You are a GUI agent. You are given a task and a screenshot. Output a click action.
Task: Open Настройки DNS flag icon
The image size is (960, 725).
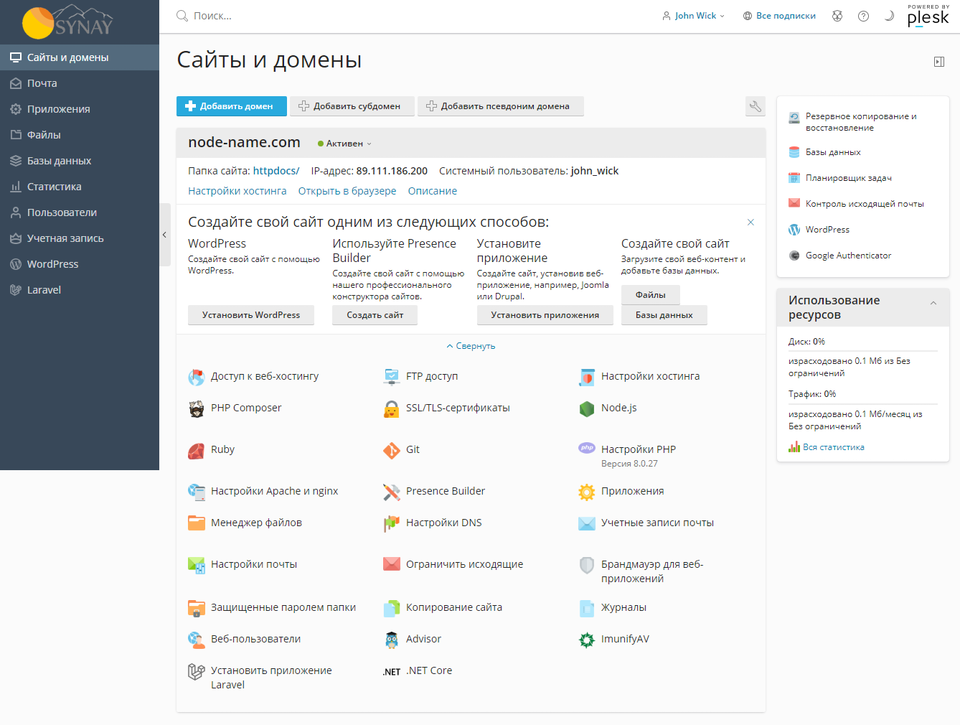click(x=391, y=523)
